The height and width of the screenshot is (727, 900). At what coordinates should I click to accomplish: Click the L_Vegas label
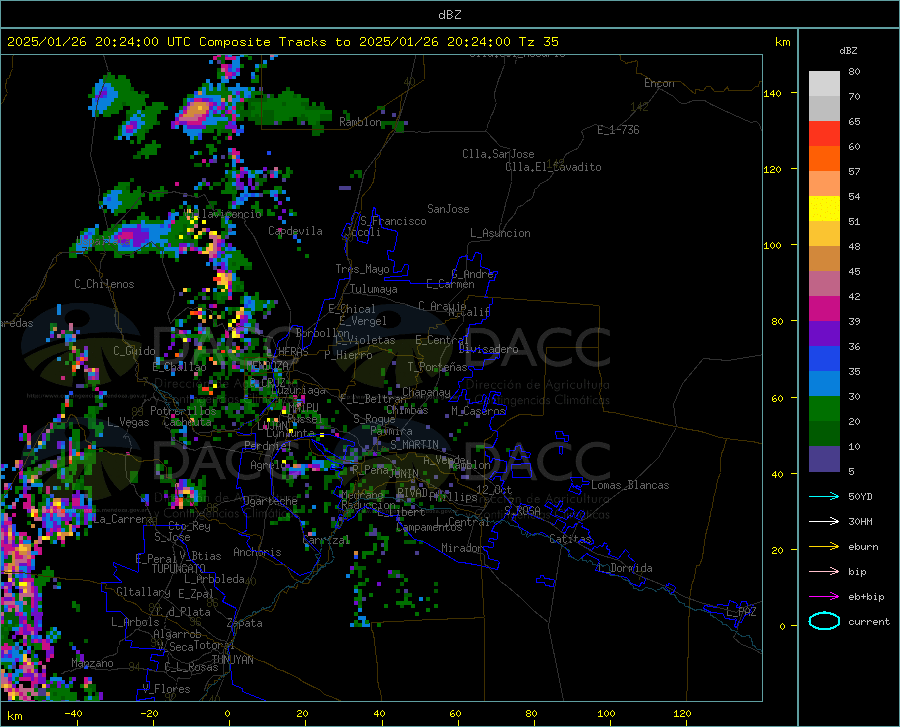click(129, 422)
